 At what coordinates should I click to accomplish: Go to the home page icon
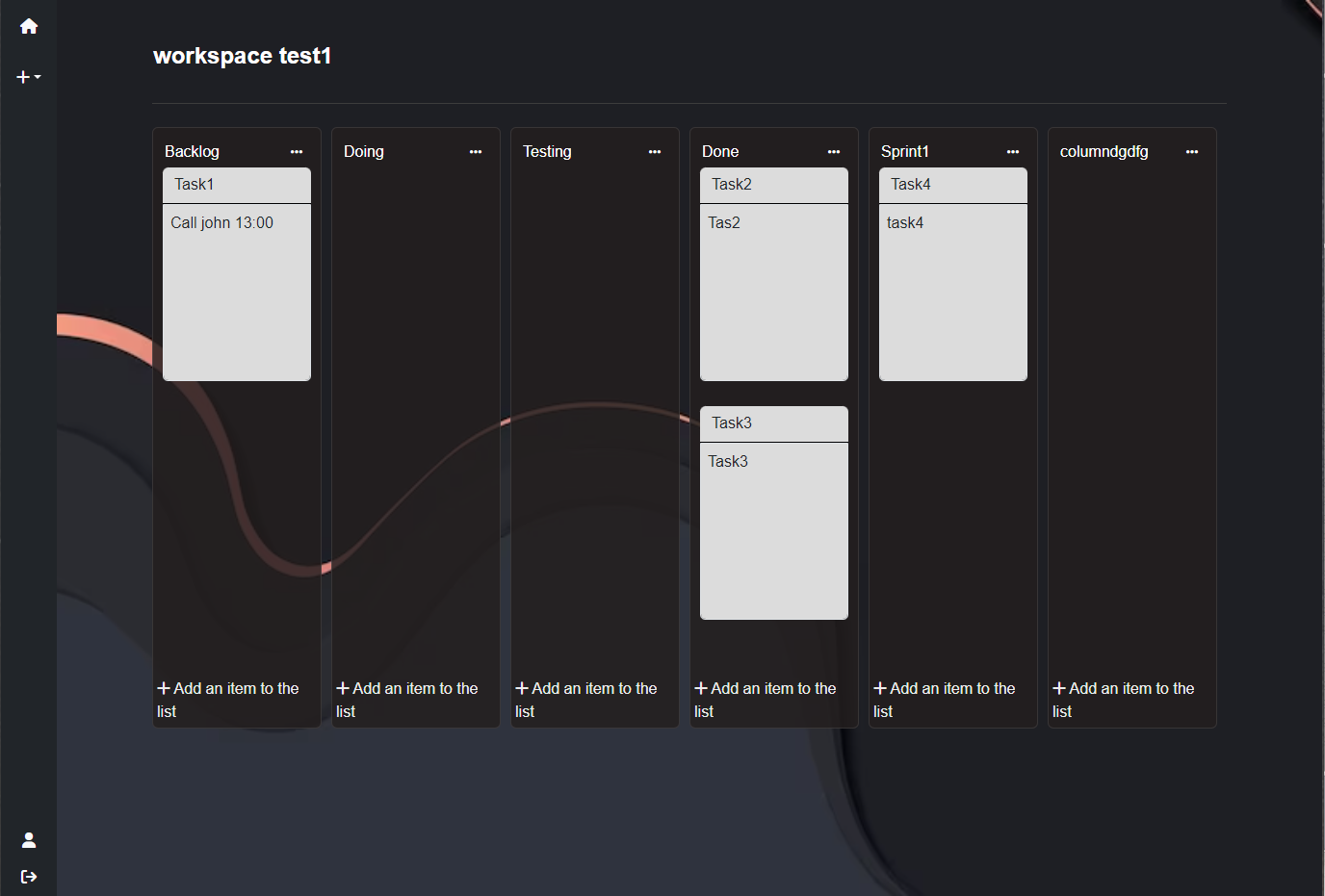point(29,26)
